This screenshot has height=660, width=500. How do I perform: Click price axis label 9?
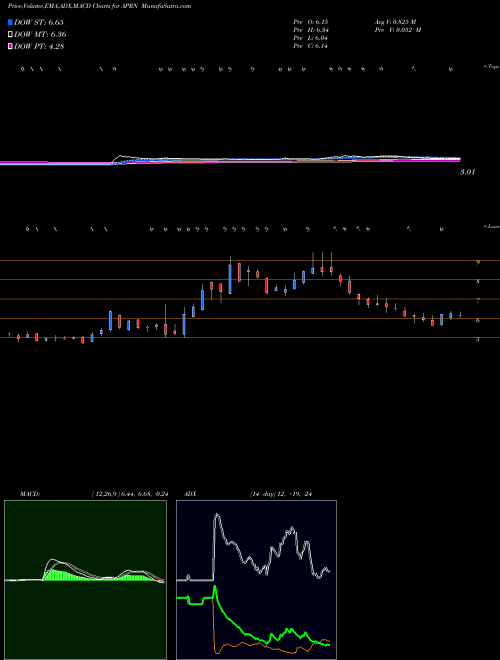click(478, 262)
